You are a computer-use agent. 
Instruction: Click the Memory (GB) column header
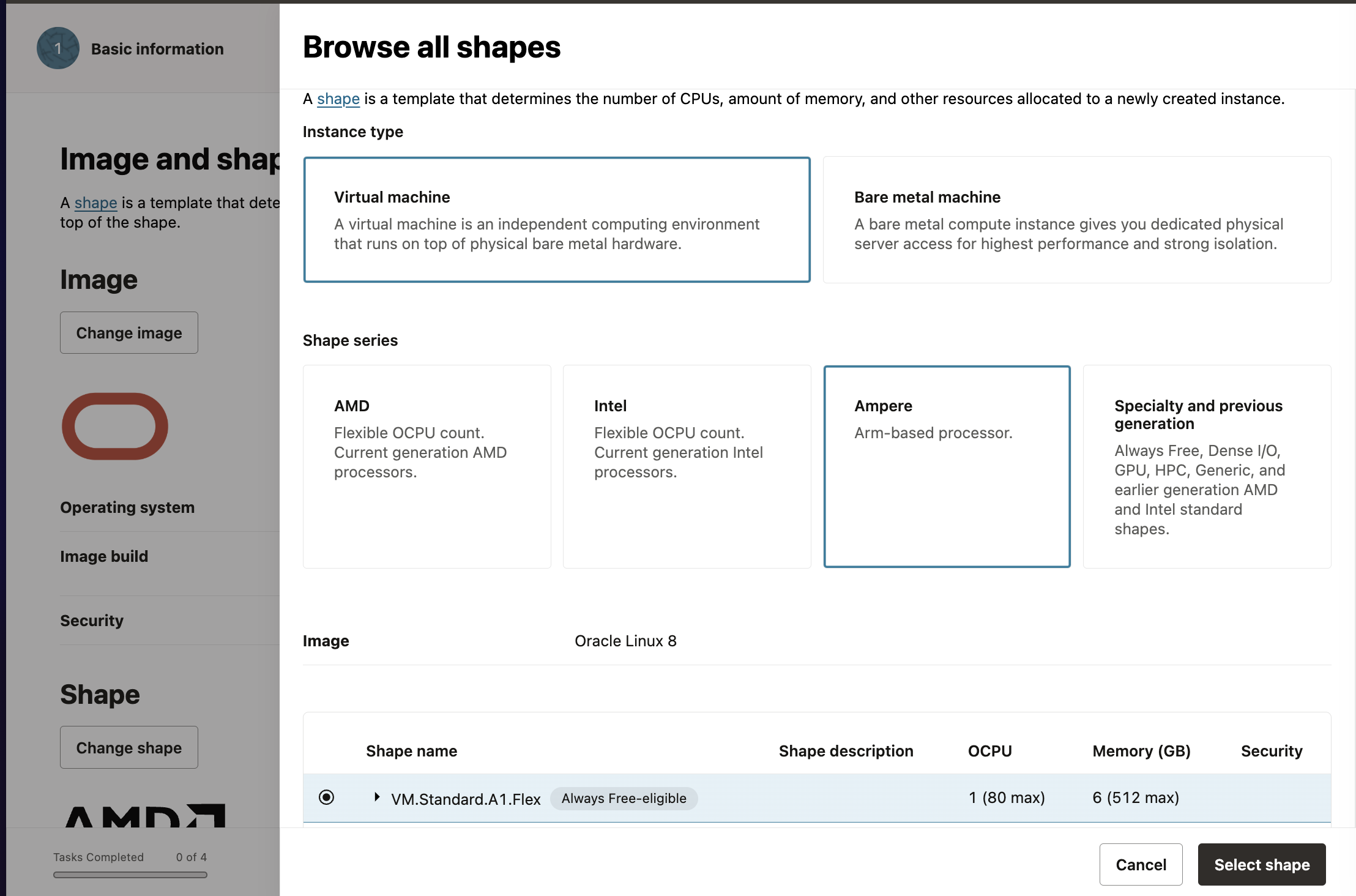1142,751
